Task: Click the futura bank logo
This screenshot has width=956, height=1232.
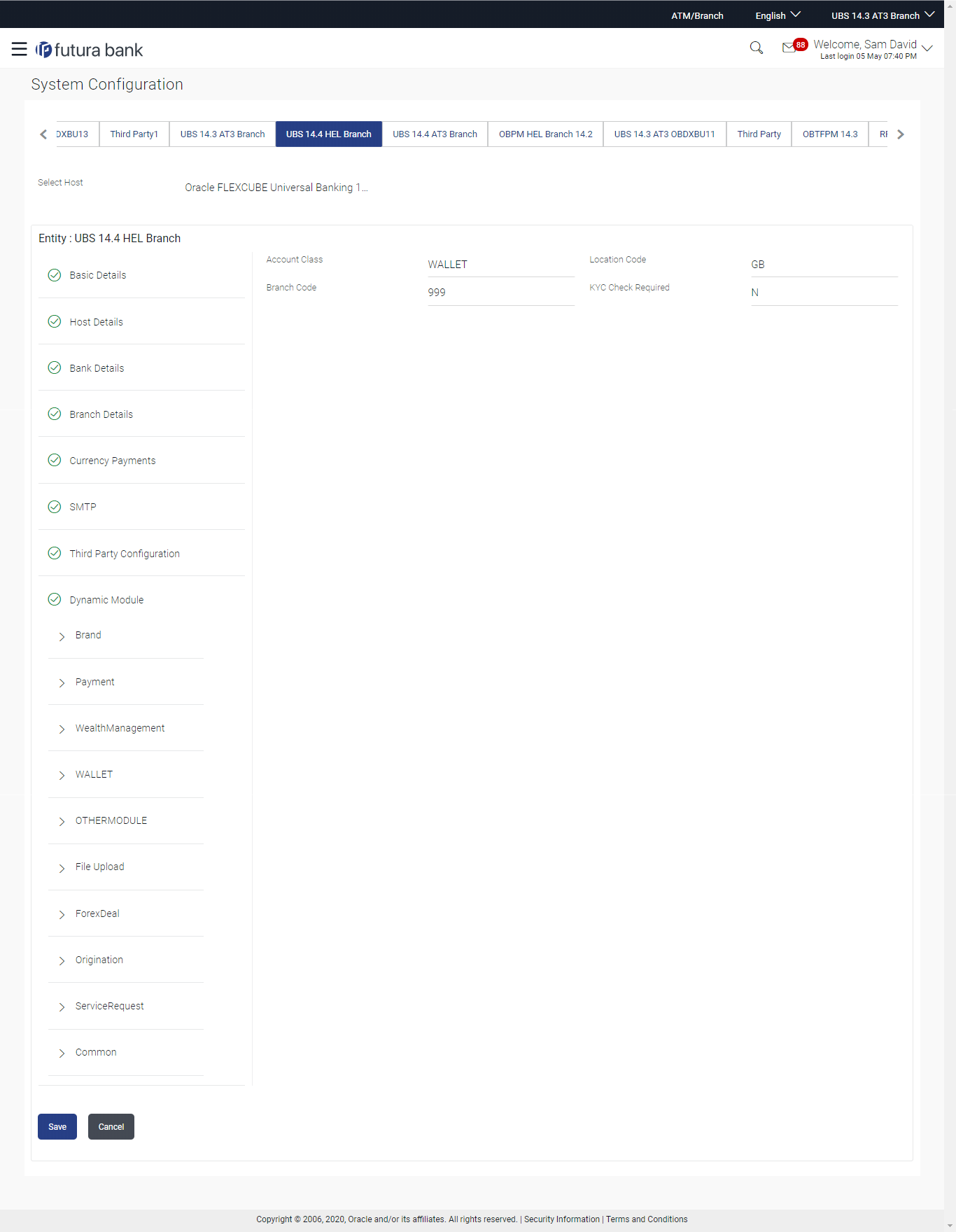Action: 90,50
